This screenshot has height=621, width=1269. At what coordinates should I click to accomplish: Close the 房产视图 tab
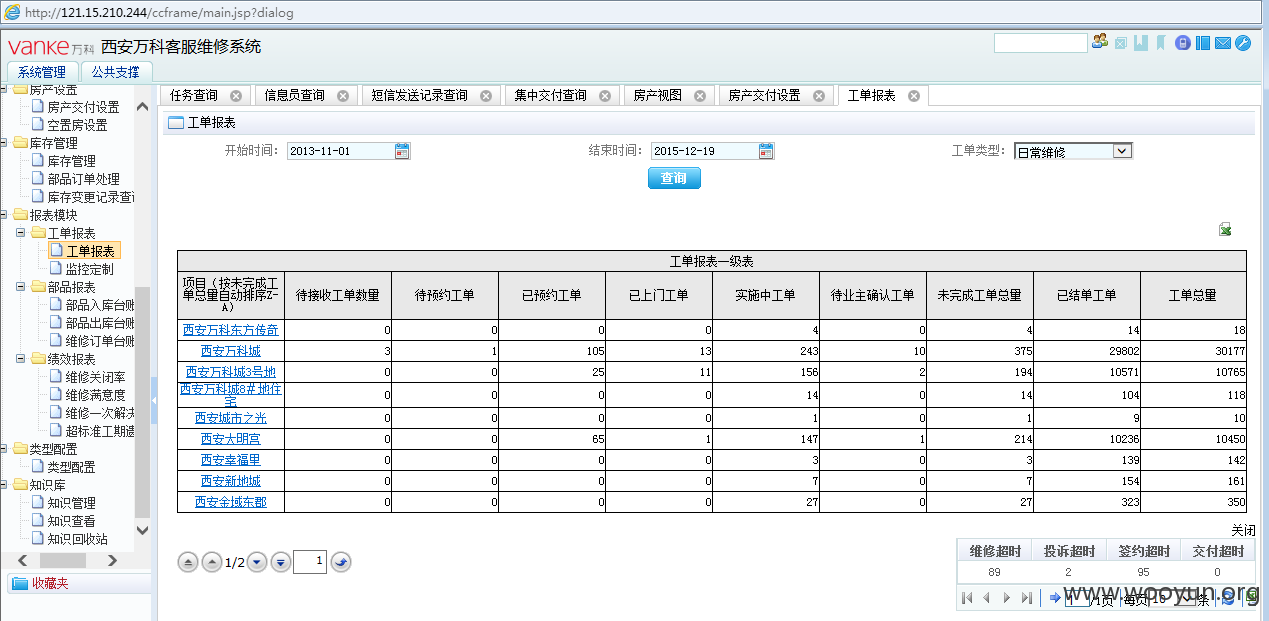[x=700, y=96]
